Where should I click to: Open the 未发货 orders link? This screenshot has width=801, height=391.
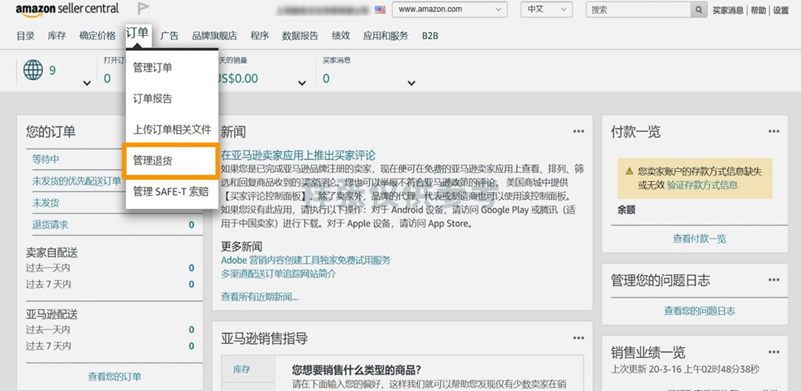pyautogui.click(x=46, y=203)
